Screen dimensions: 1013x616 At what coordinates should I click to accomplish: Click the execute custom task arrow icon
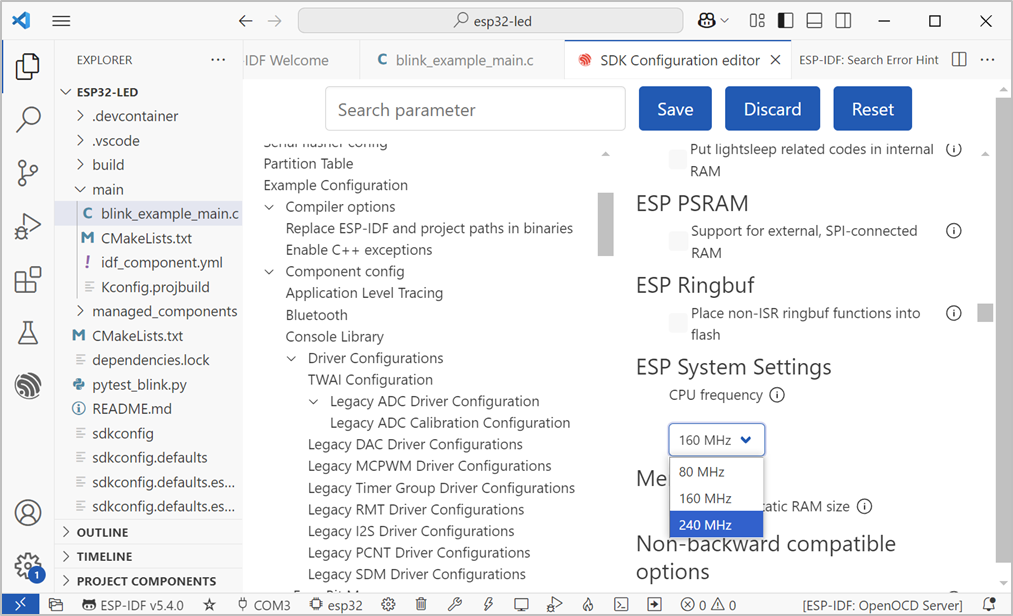point(654,605)
